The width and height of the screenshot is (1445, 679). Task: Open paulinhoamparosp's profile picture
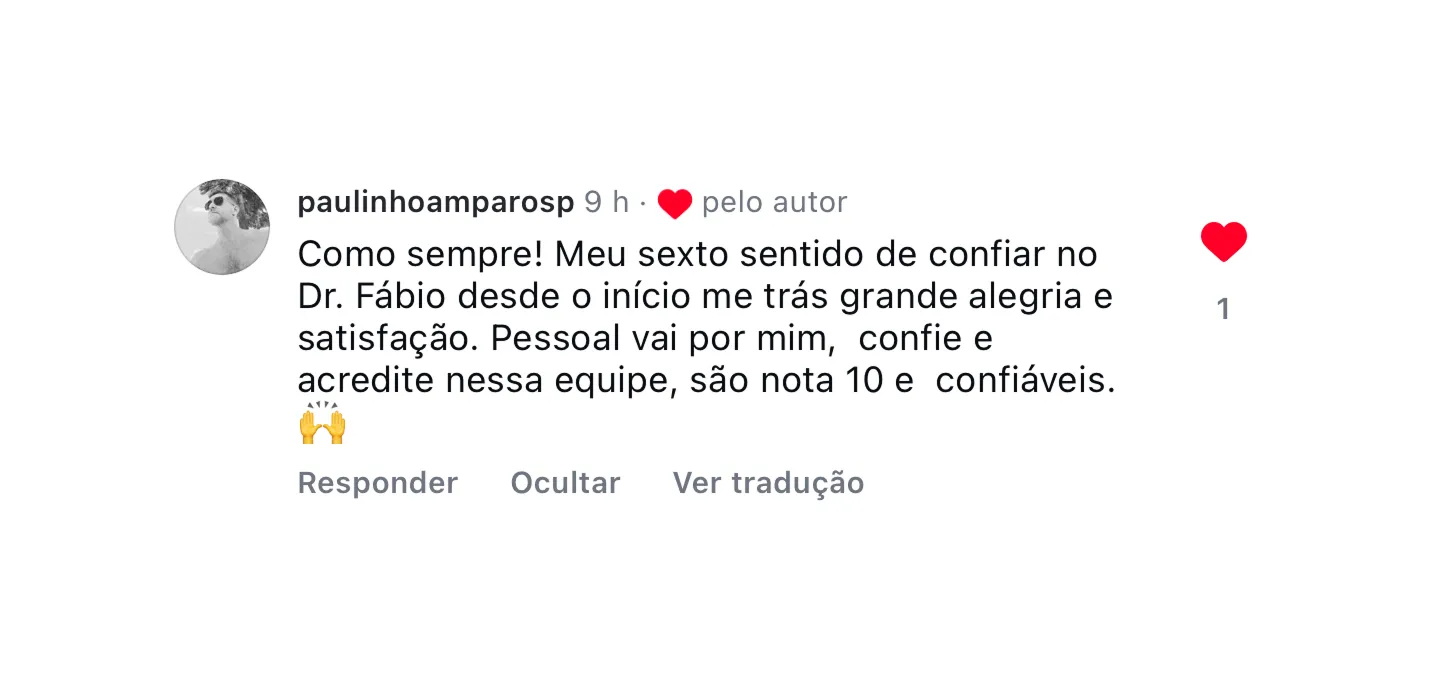(x=222, y=227)
